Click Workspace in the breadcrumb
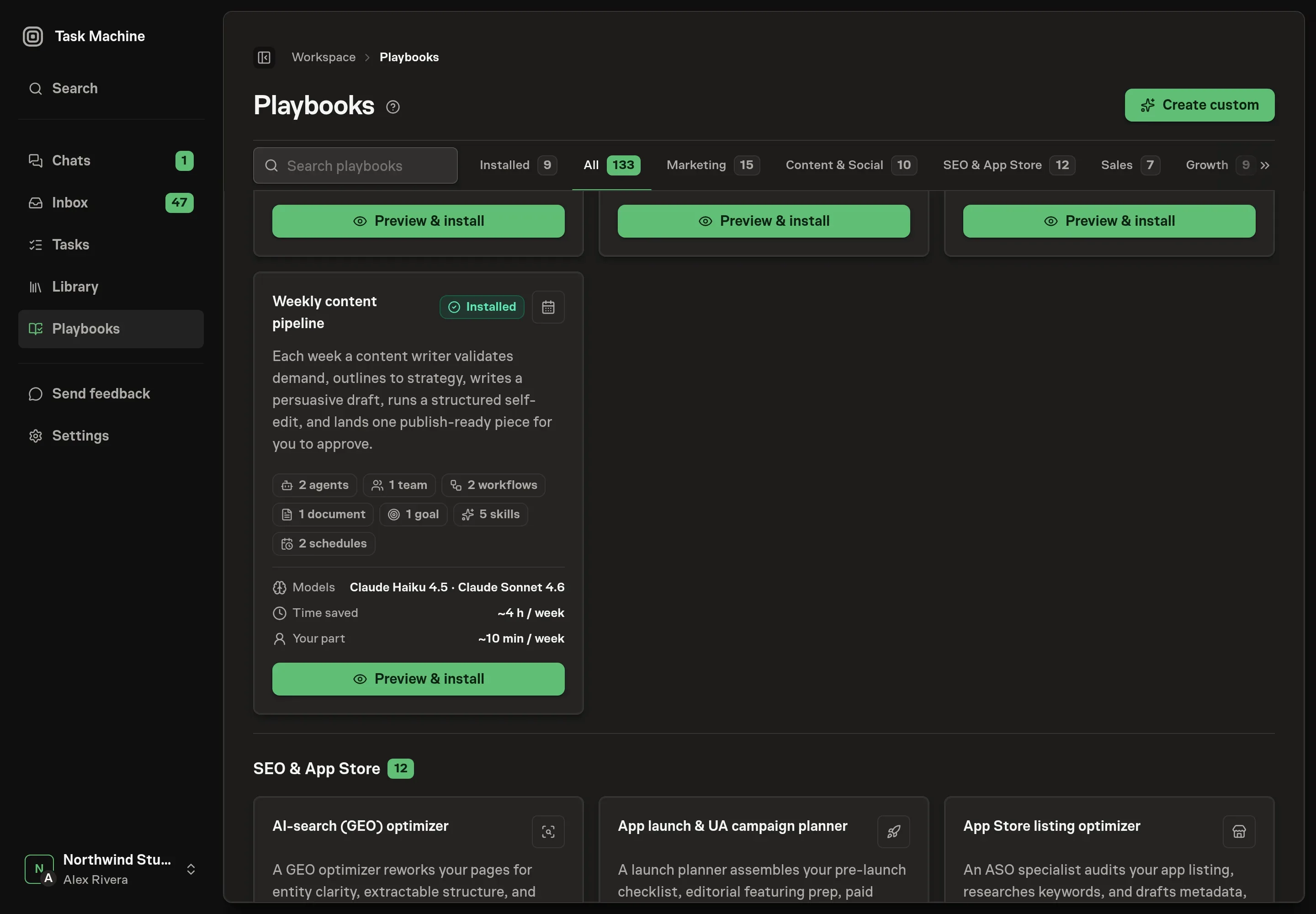Screen dimensions: 1316x914 point(324,57)
